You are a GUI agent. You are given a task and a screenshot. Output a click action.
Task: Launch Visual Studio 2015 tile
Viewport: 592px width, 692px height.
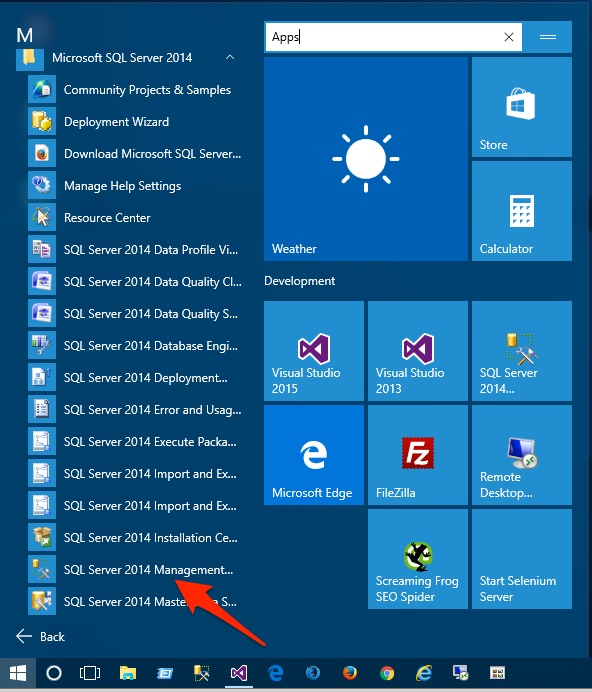314,351
